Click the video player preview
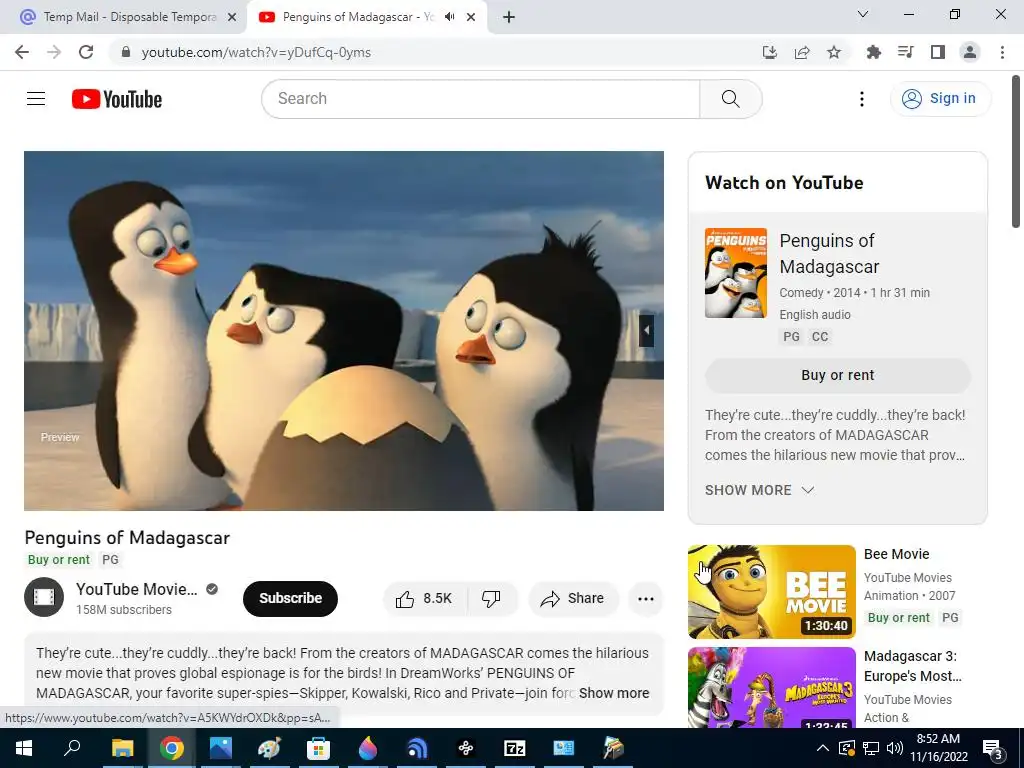The height and width of the screenshot is (768, 1024). [344, 330]
